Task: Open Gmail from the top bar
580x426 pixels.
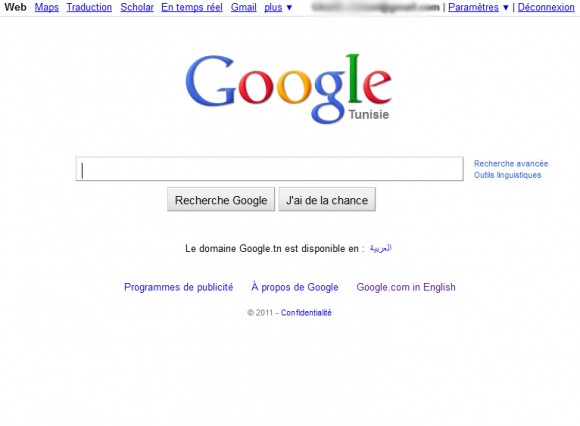Action: point(243,7)
